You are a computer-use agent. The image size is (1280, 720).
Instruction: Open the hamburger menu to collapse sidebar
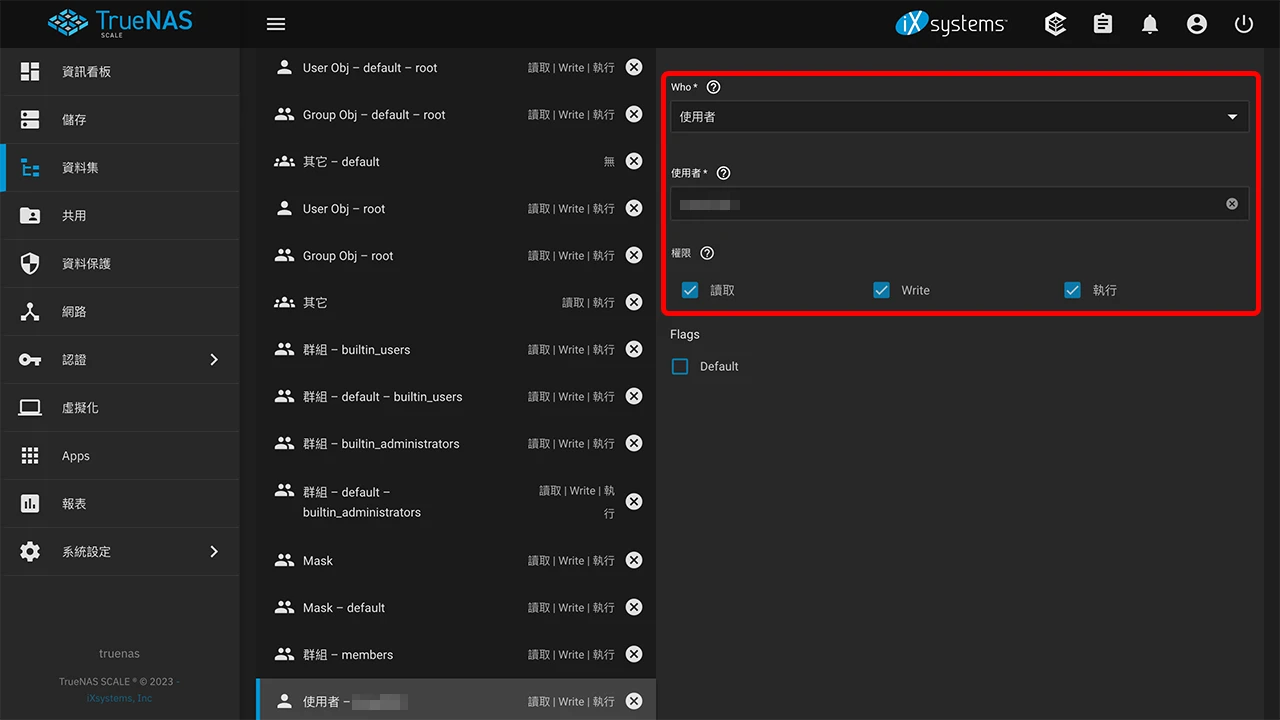coord(276,24)
